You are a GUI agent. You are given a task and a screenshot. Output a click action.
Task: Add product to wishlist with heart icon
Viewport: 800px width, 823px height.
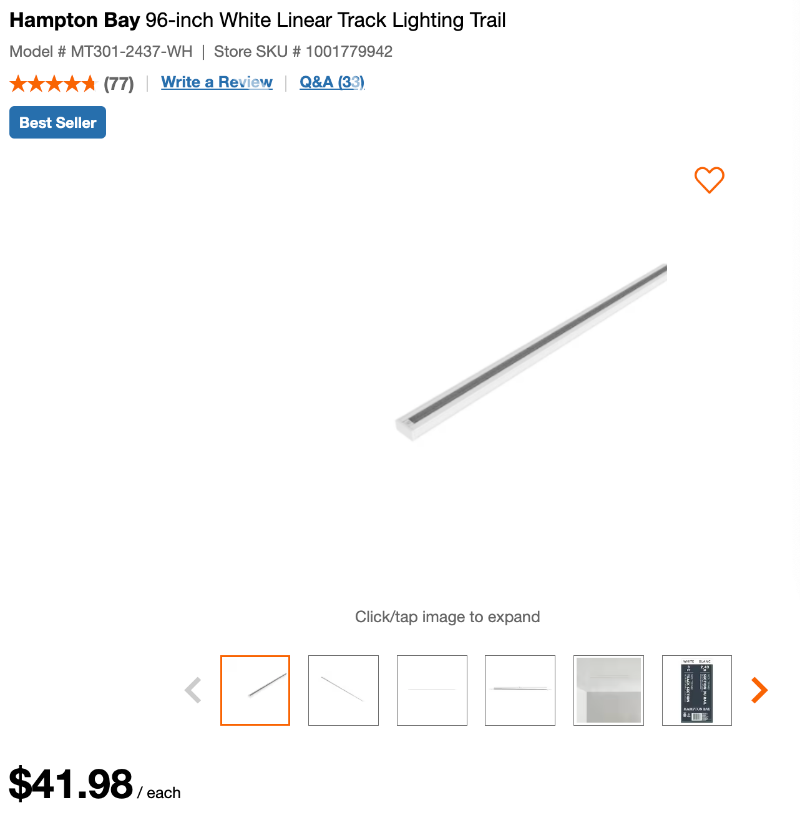[709, 180]
